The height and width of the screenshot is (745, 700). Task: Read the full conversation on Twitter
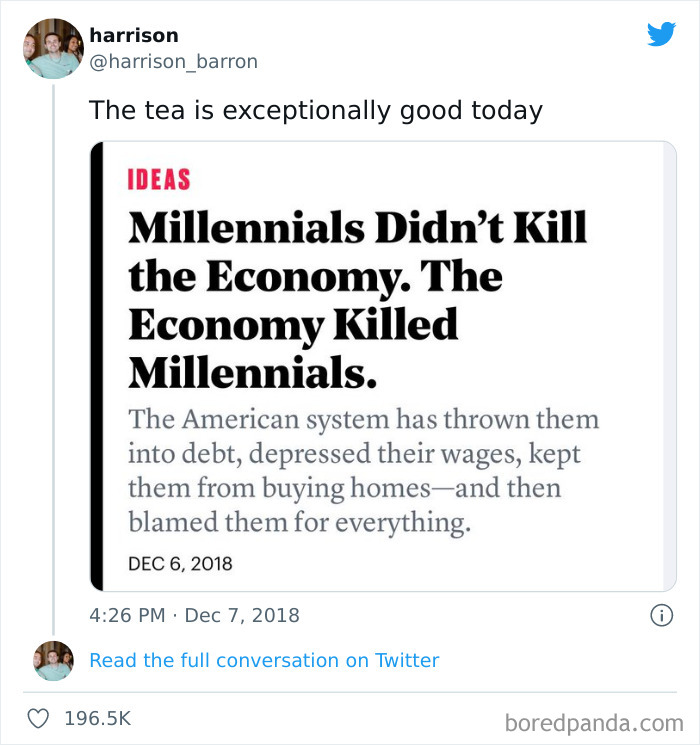click(264, 660)
